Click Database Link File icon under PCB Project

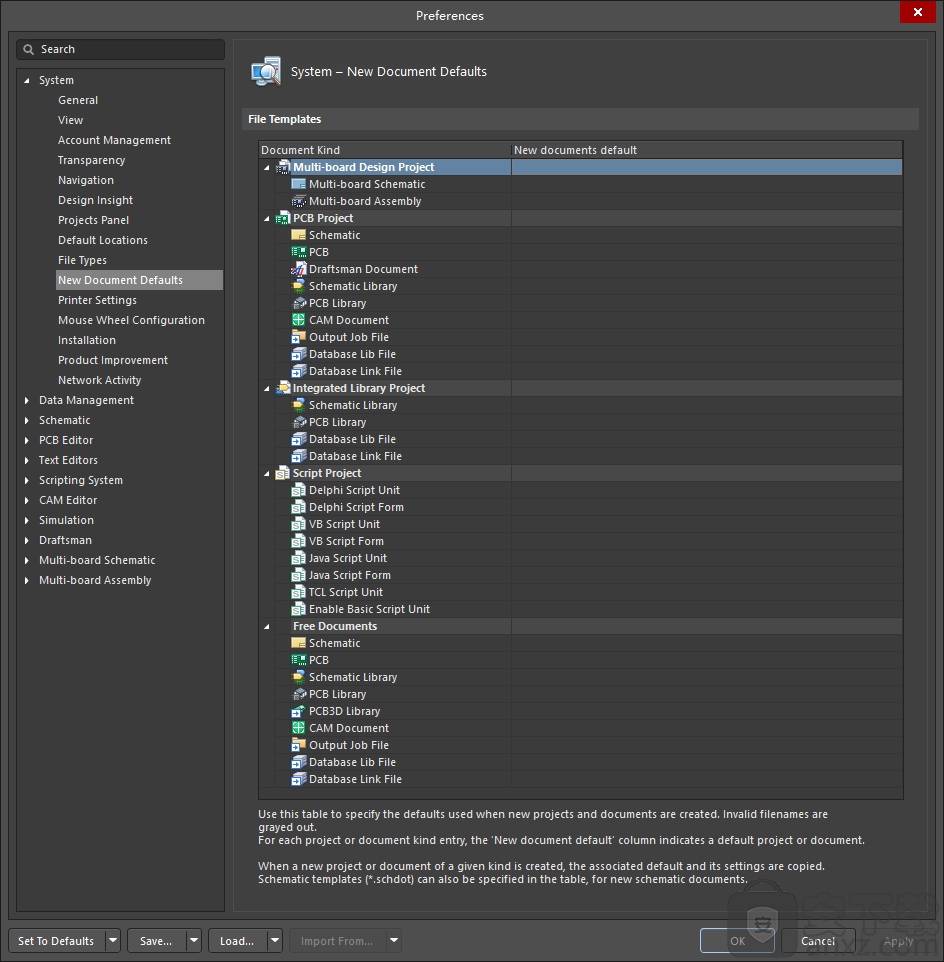pyautogui.click(x=298, y=371)
